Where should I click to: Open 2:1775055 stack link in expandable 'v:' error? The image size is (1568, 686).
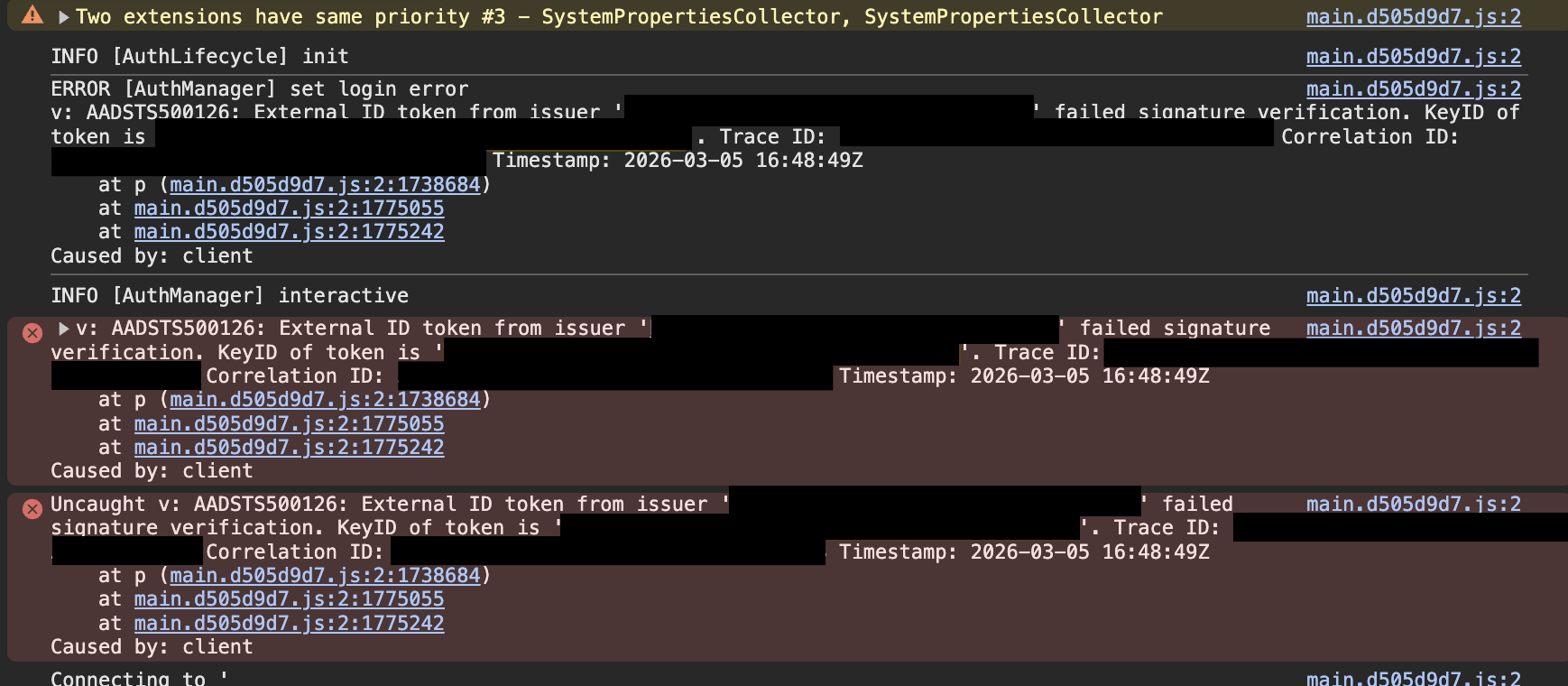click(x=289, y=424)
